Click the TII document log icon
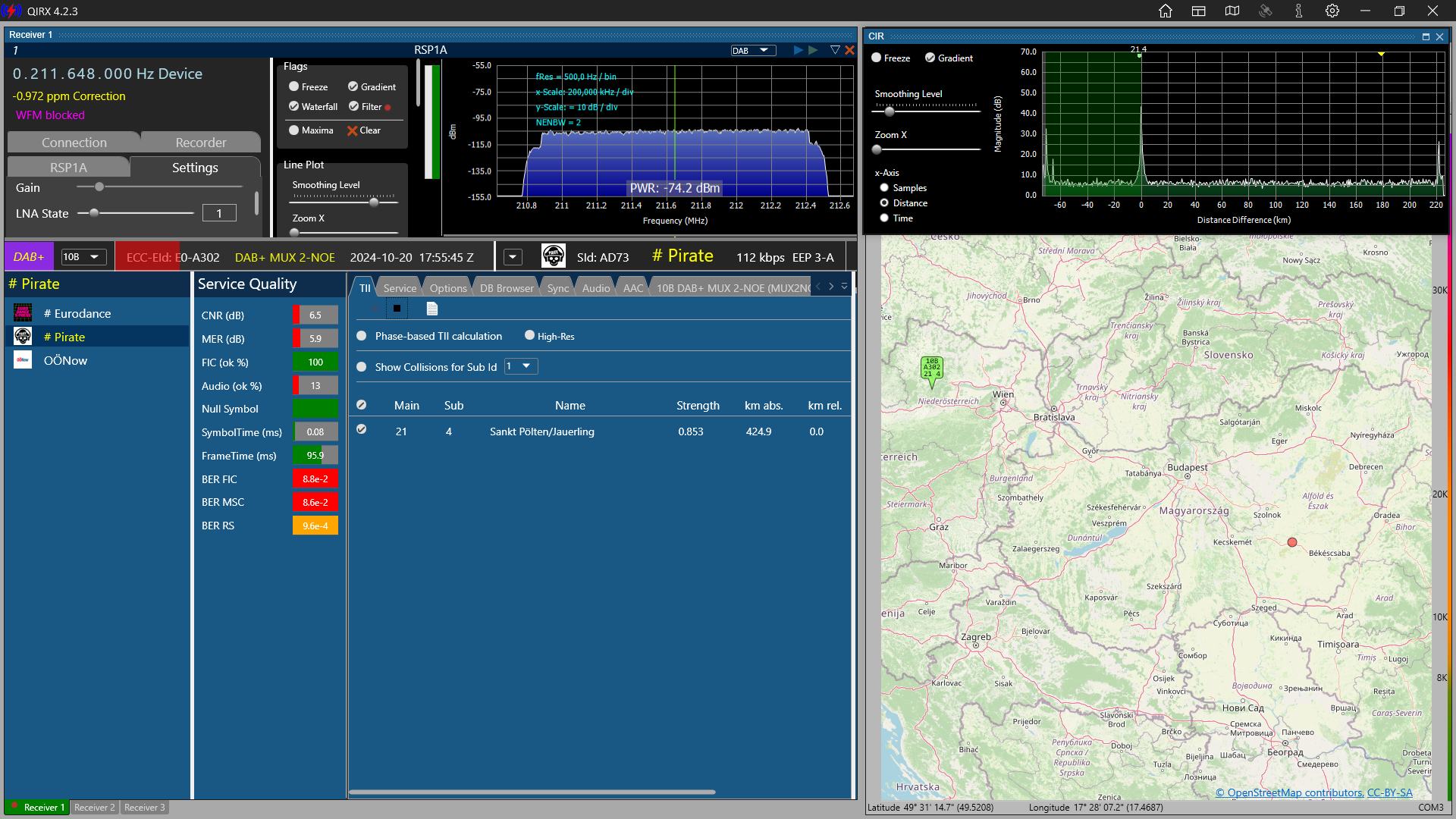The height and width of the screenshot is (819, 1456). pos(432,309)
